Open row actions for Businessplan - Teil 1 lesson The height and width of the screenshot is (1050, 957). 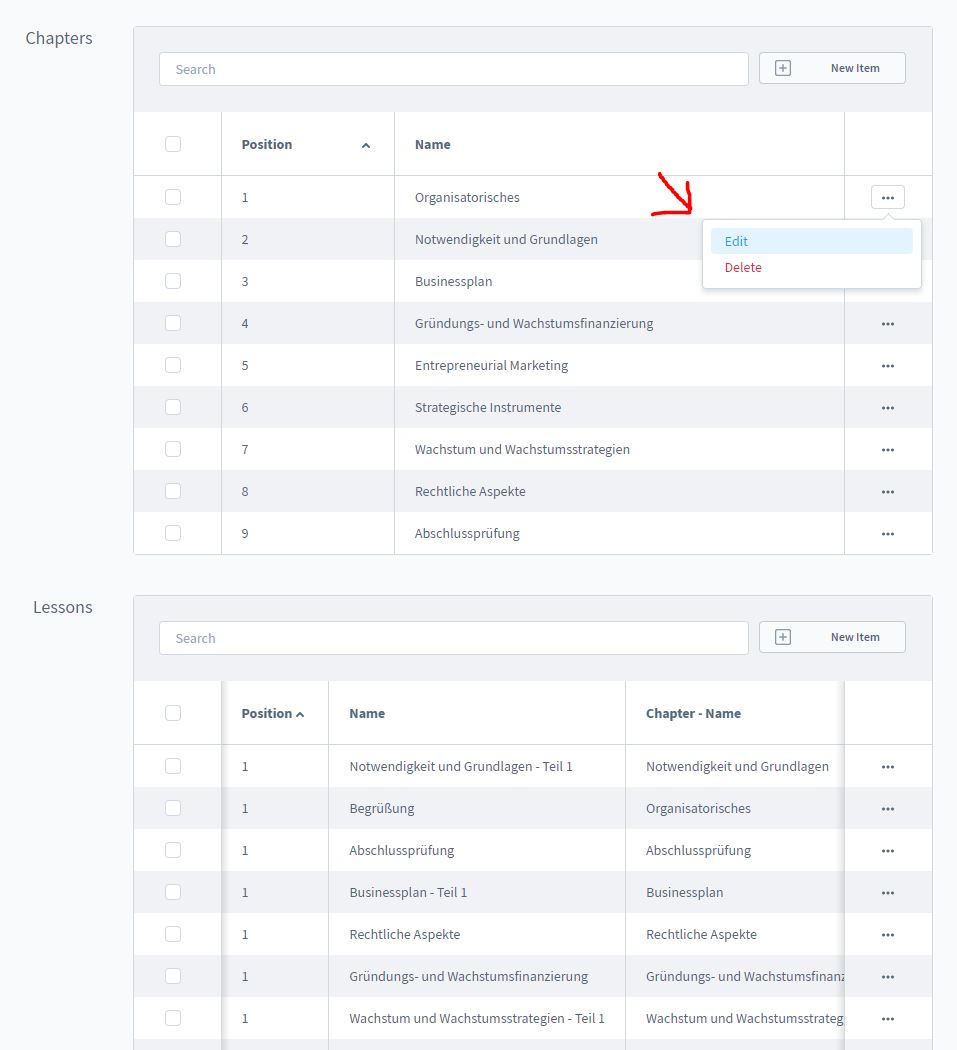point(887,893)
